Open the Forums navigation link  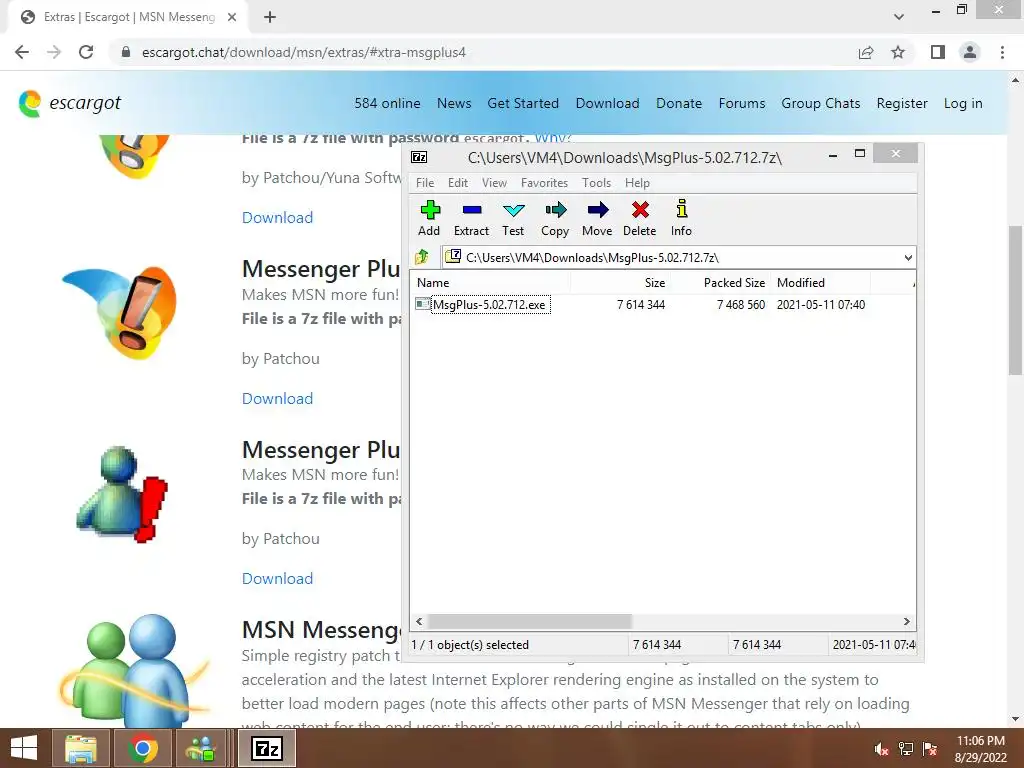pos(742,103)
